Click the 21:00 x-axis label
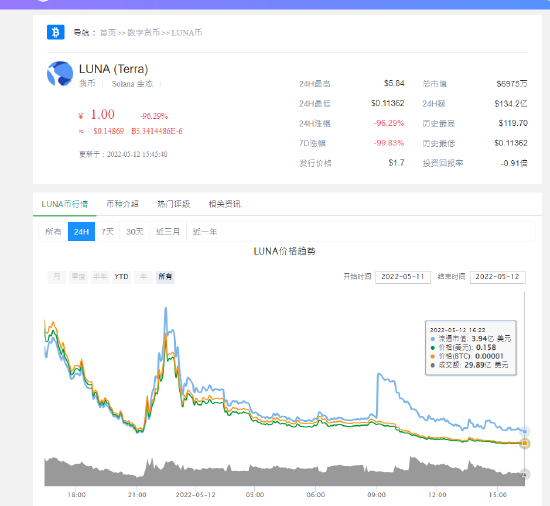 point(137,494)
